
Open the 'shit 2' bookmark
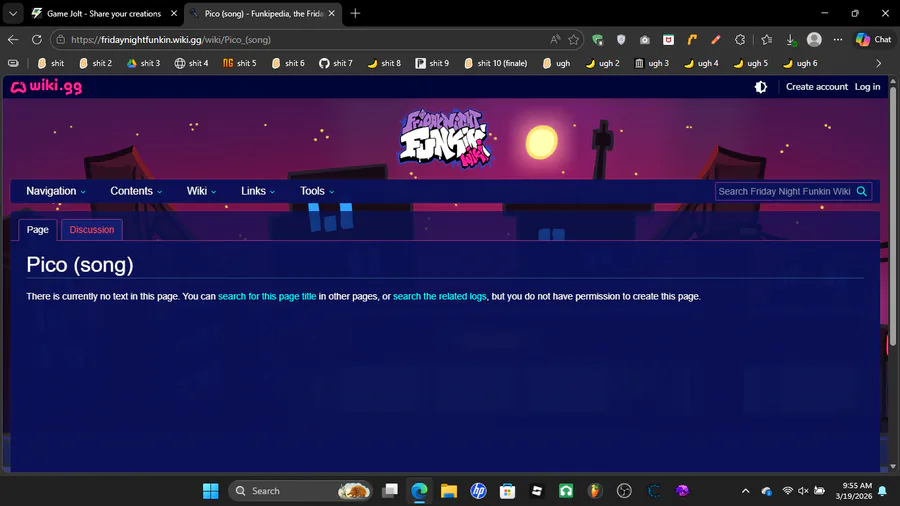pyautogui.click(x=95, y=63)
